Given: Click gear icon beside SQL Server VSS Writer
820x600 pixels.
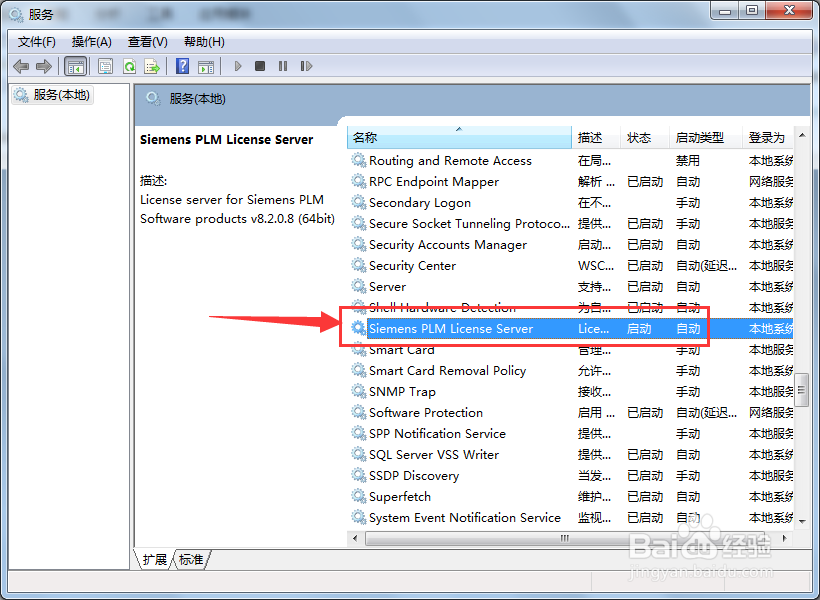Looking at the screenshot, I should click(358, 454).
